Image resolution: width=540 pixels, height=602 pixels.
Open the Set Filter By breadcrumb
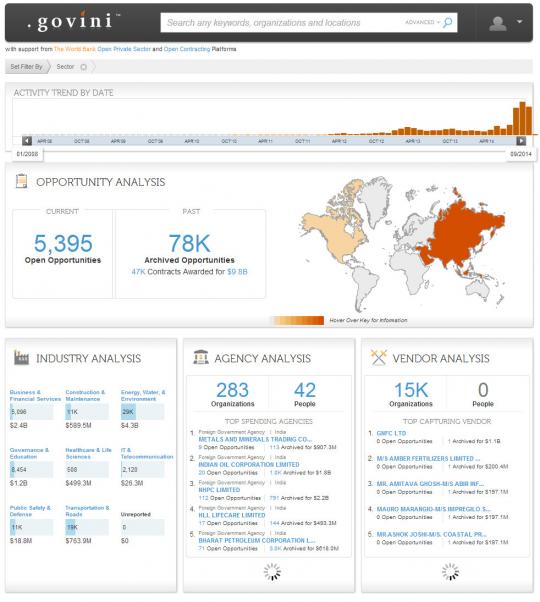click(26, 67)
